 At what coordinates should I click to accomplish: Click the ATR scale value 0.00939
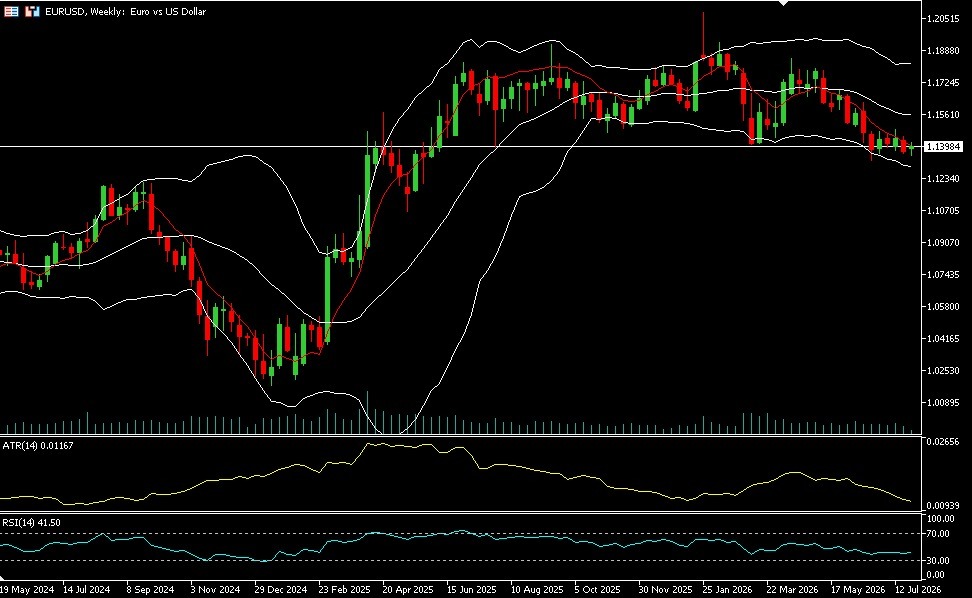(x=943, y=506)
